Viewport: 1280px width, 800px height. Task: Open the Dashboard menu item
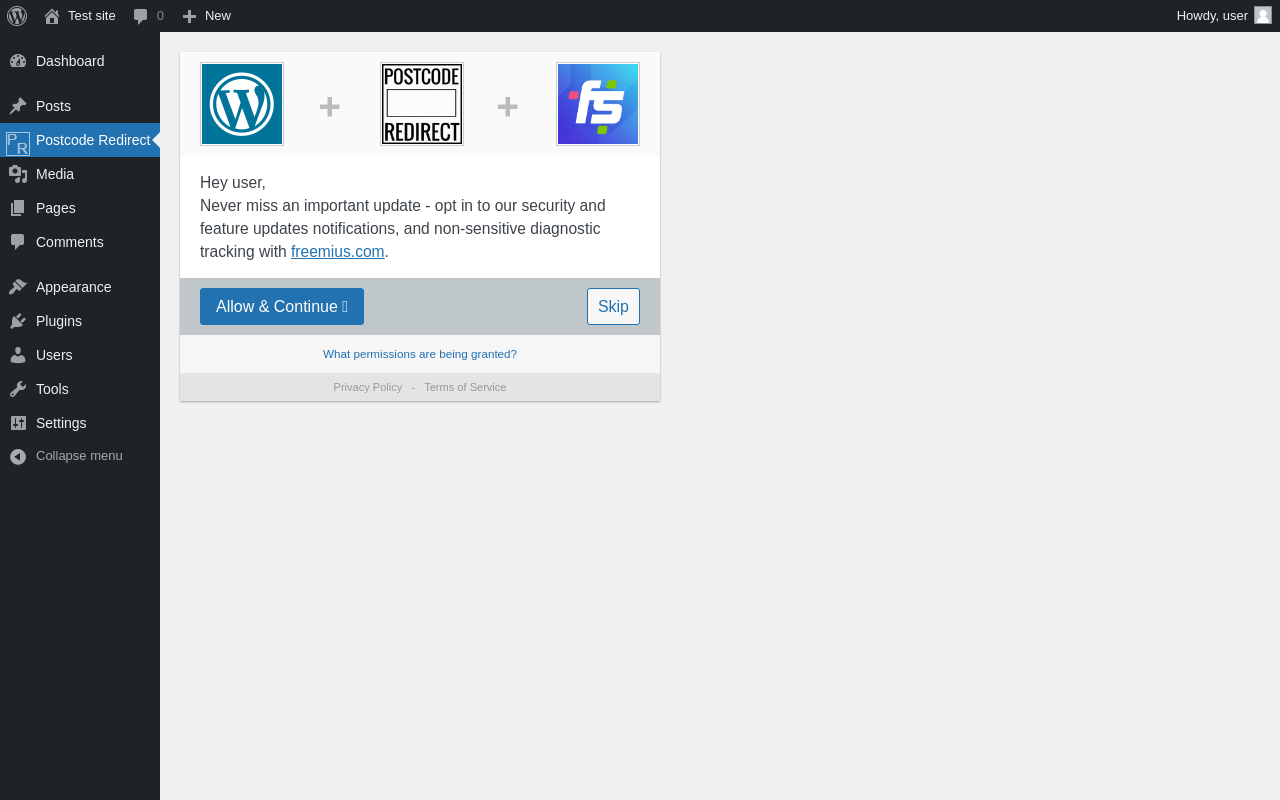pyautogui.click(x=80, y=61)
